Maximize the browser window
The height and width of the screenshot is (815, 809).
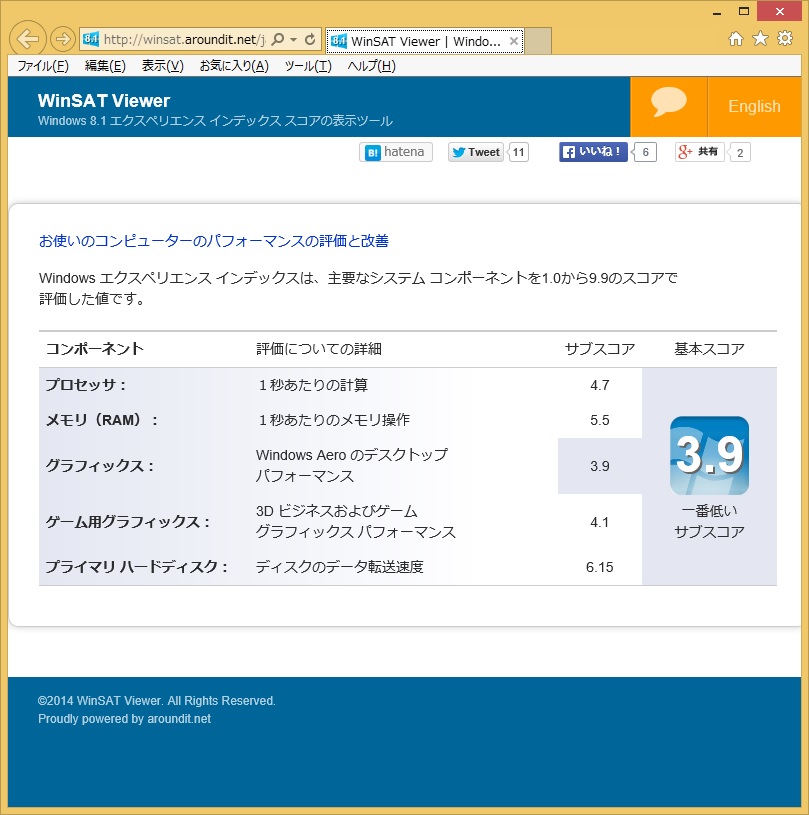click(x=744, y=11)
